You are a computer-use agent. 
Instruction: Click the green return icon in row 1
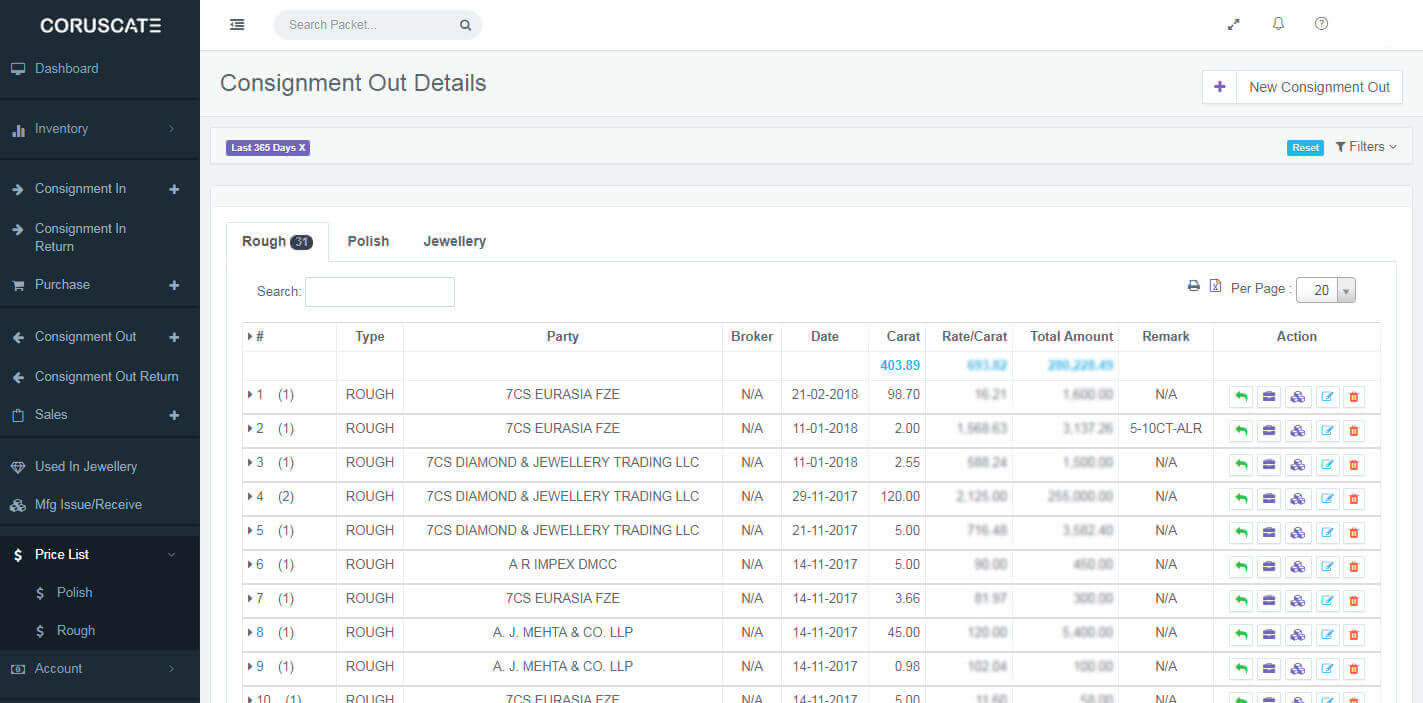(x=1240, y=397)
